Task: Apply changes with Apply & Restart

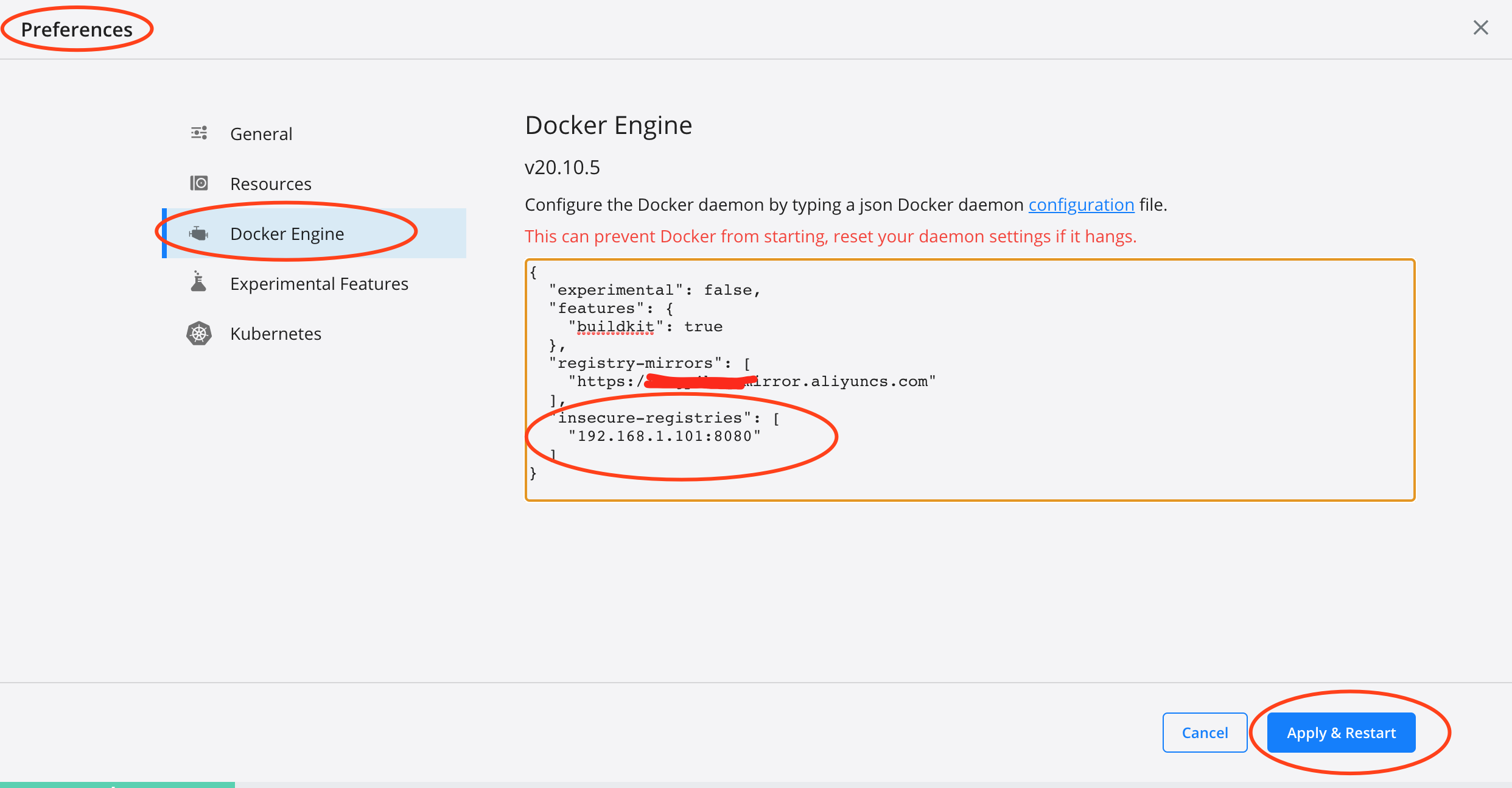Action: pyautogui.click(x=1342, y=732)
